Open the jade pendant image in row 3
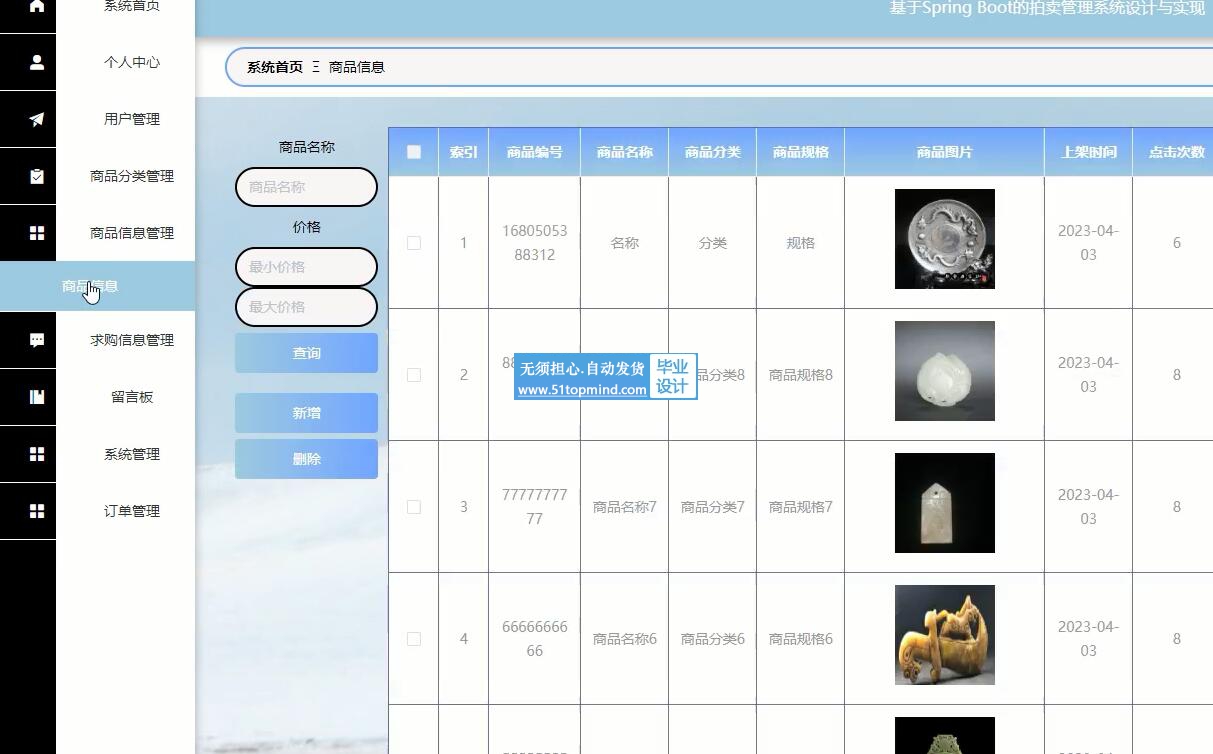 point(945,503)
